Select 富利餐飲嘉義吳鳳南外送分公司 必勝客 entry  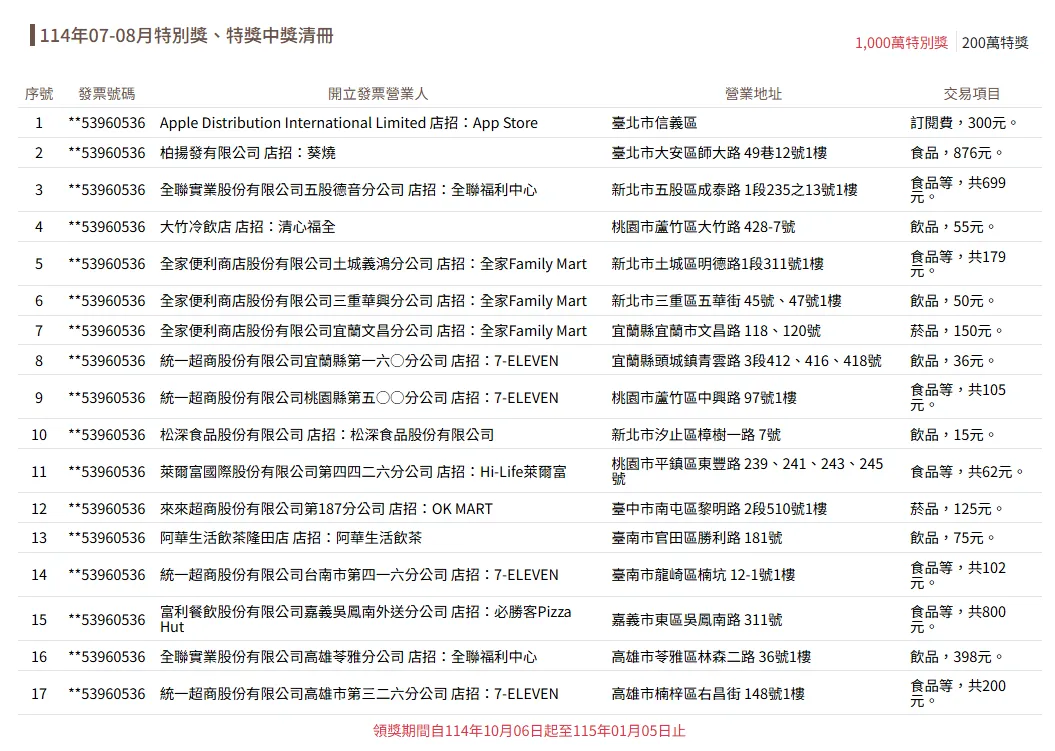coord(365,620)
